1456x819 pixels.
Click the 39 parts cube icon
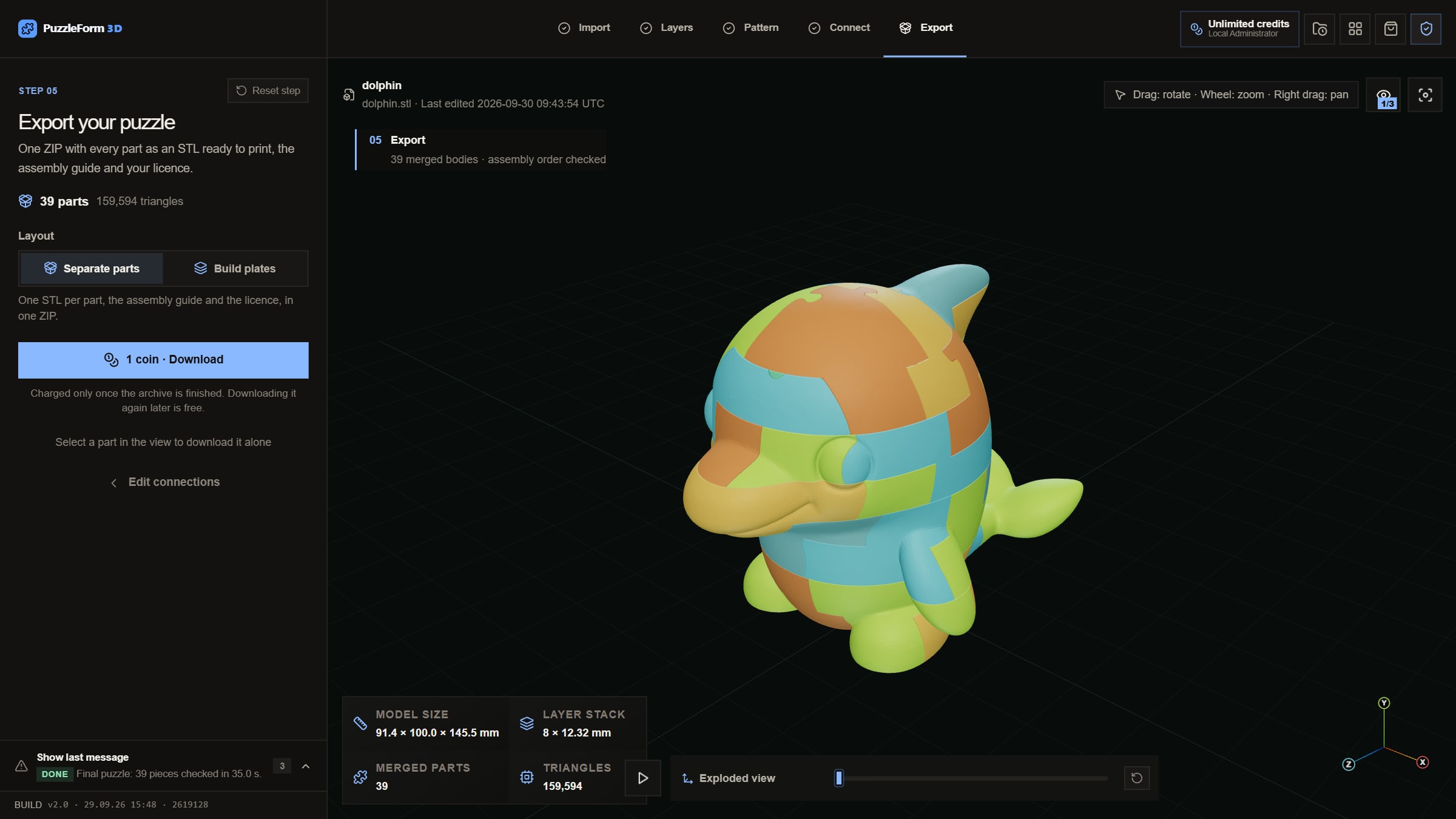click(25, 201)
